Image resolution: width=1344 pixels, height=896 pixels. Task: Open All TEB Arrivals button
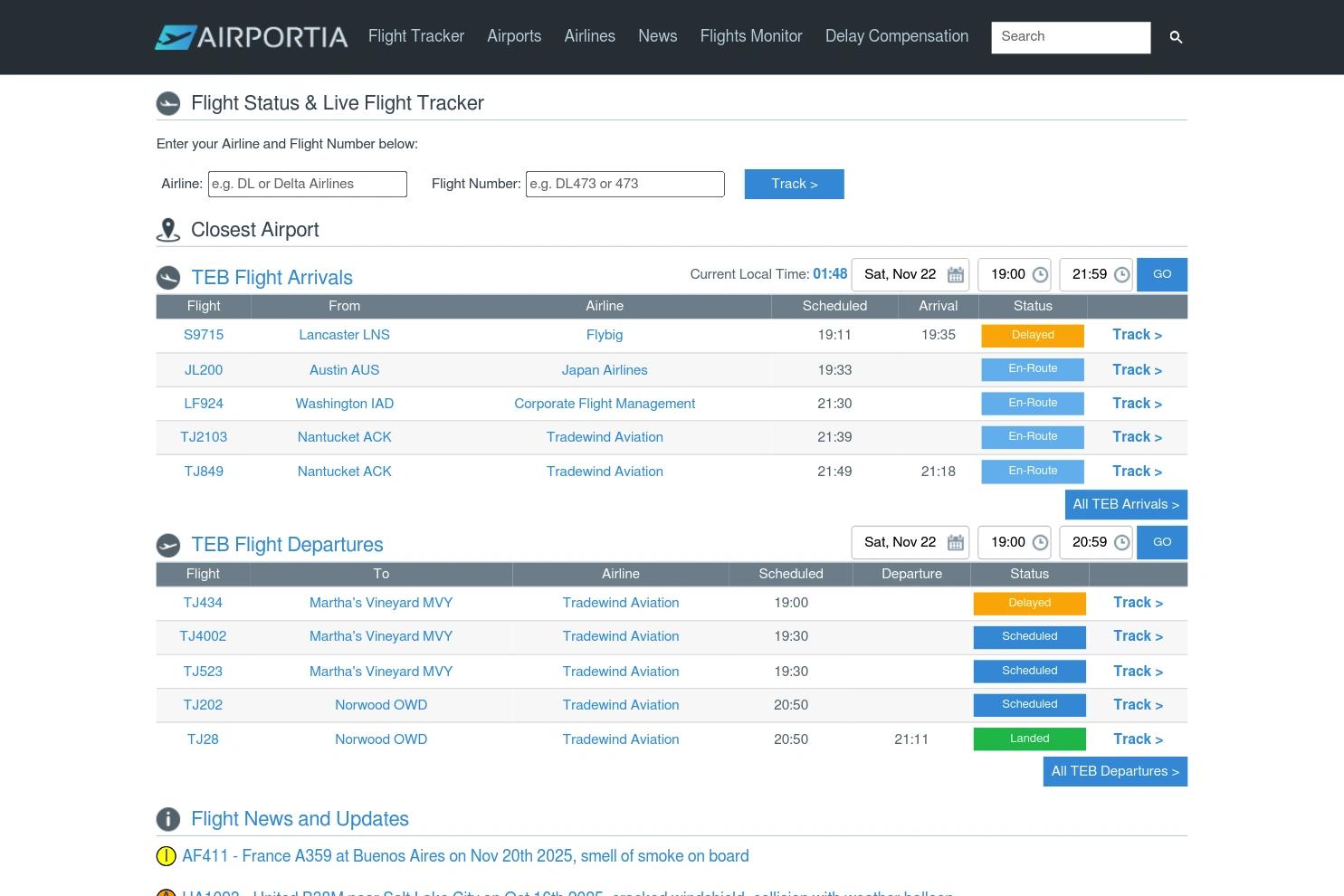[1126, 504]
